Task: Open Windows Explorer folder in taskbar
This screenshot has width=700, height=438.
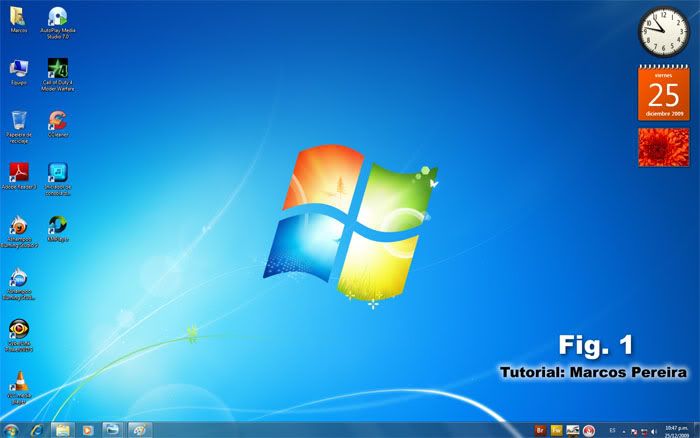Action: (62, 430)
